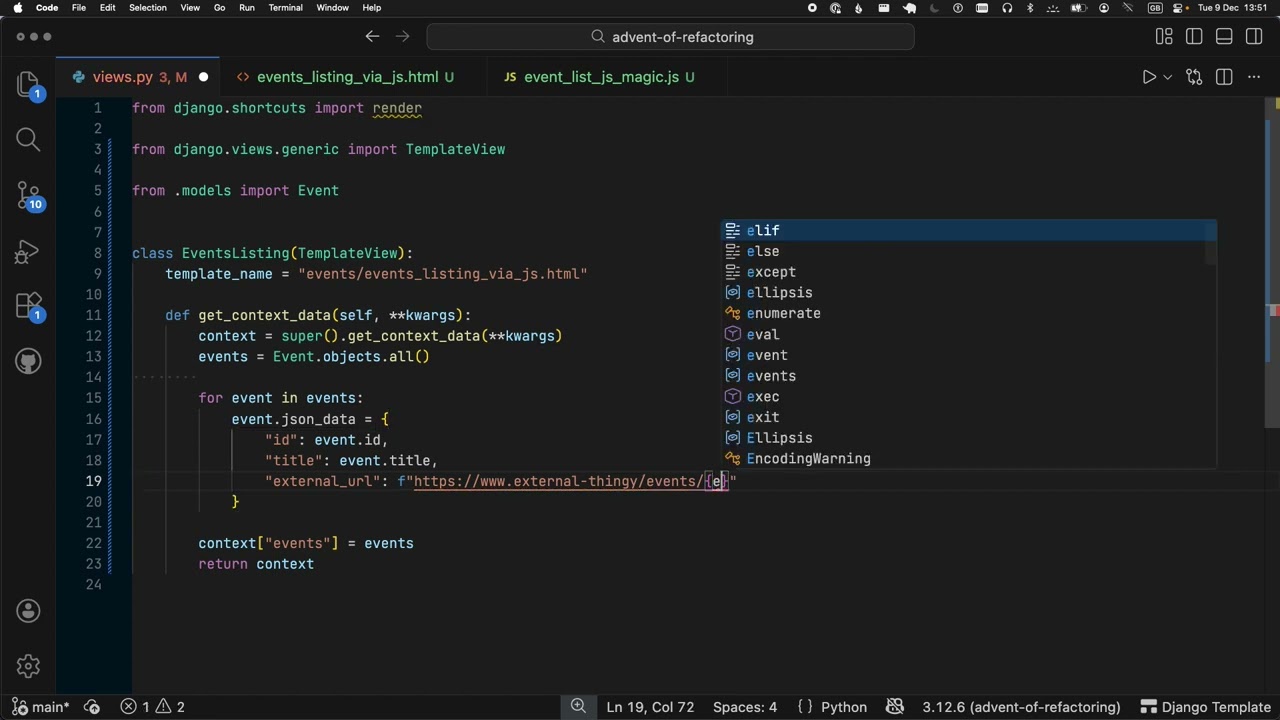1280x720 pixels.
Task: Go forward with the navigation arrow
Action: pyautogui.click(x=403, y=37)
